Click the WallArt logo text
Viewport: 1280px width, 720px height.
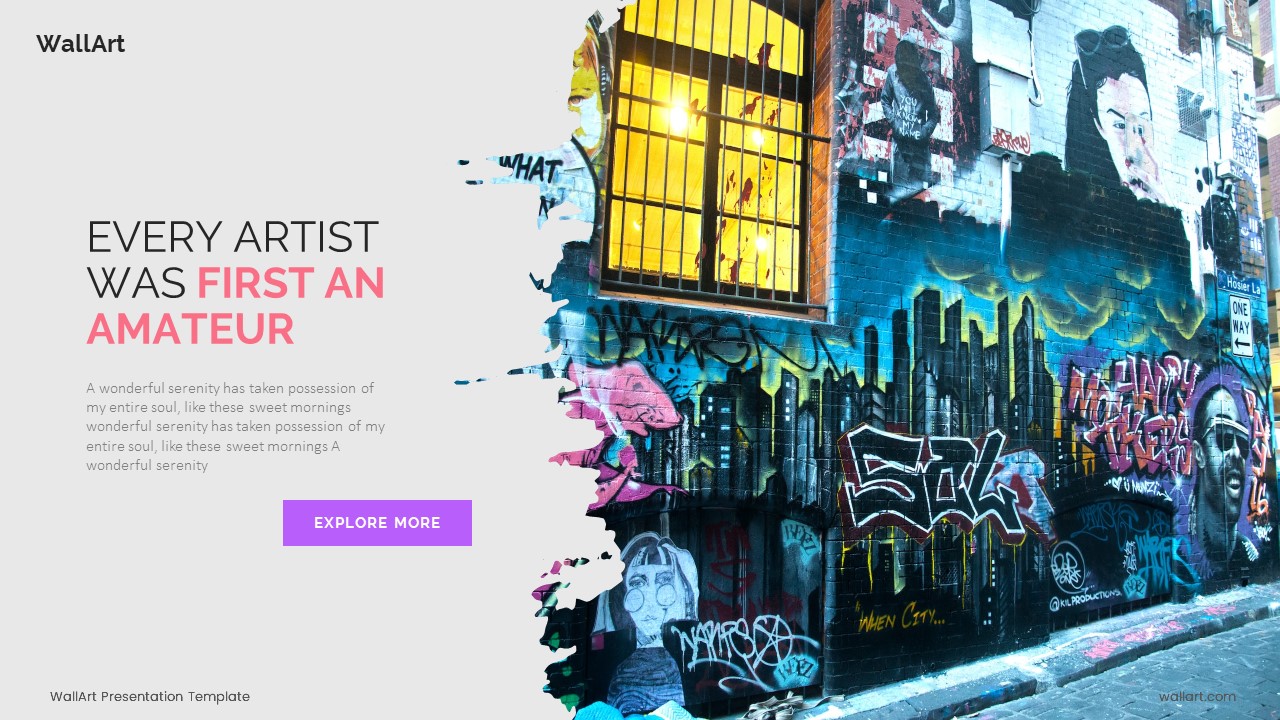[81, 44]
